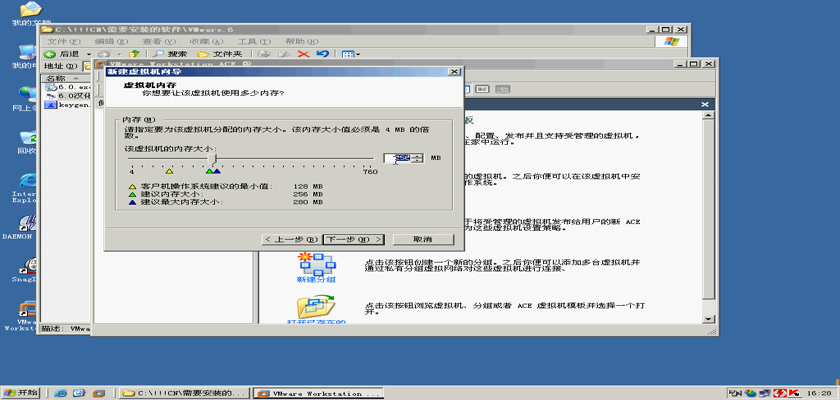Switch to the Explorer window taskbar button
The height and width of the screenshot is (400, 840).
click(x=184, y=393)
